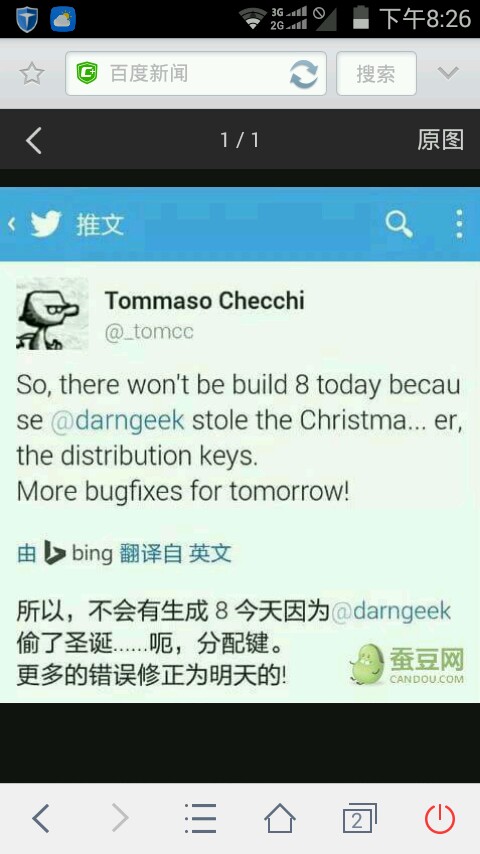
Task: Open the three-dot overflow menu
Action: click(x=459, y=224)
